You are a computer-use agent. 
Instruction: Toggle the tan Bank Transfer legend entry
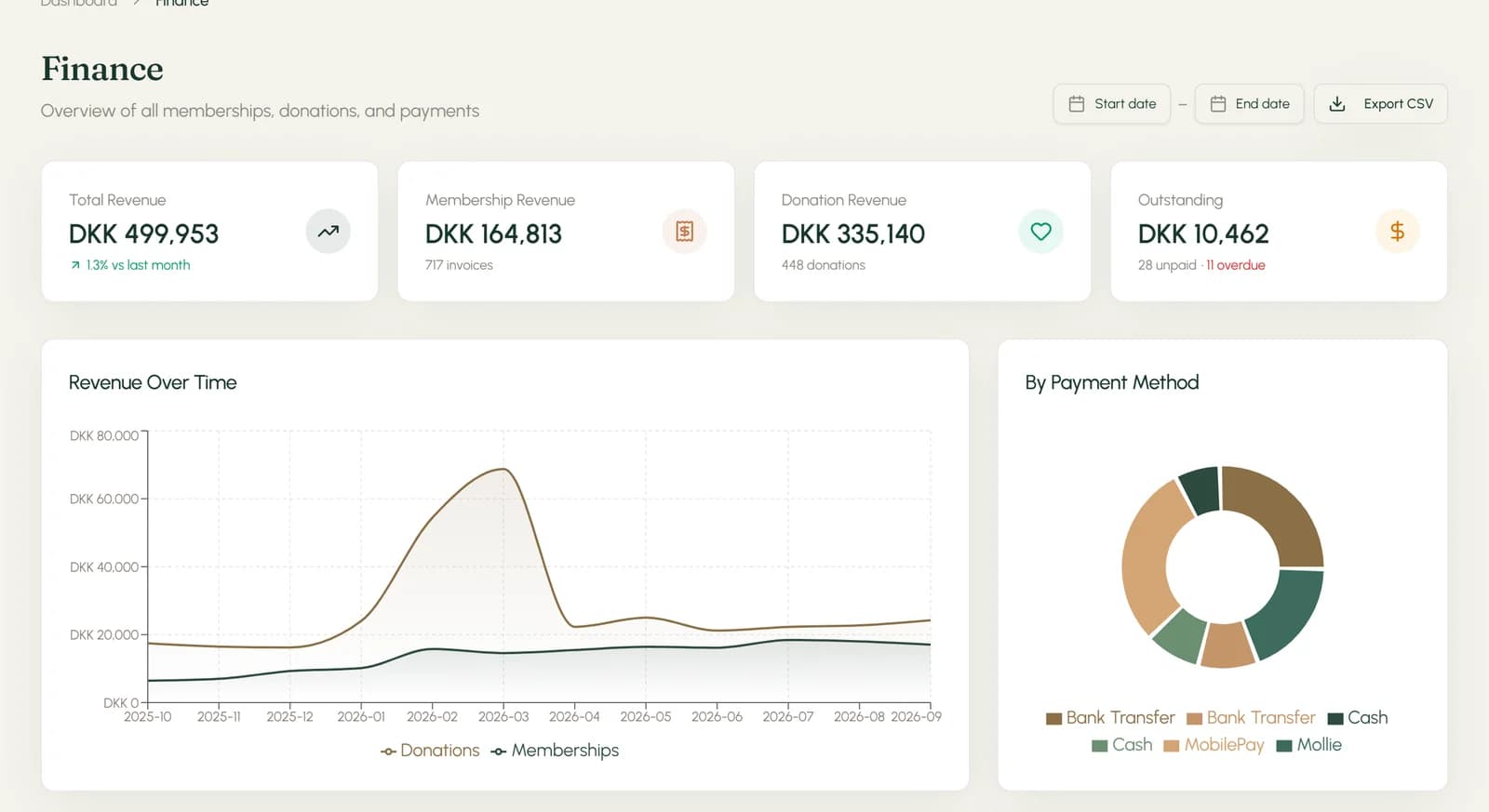tap(1251, 718)
